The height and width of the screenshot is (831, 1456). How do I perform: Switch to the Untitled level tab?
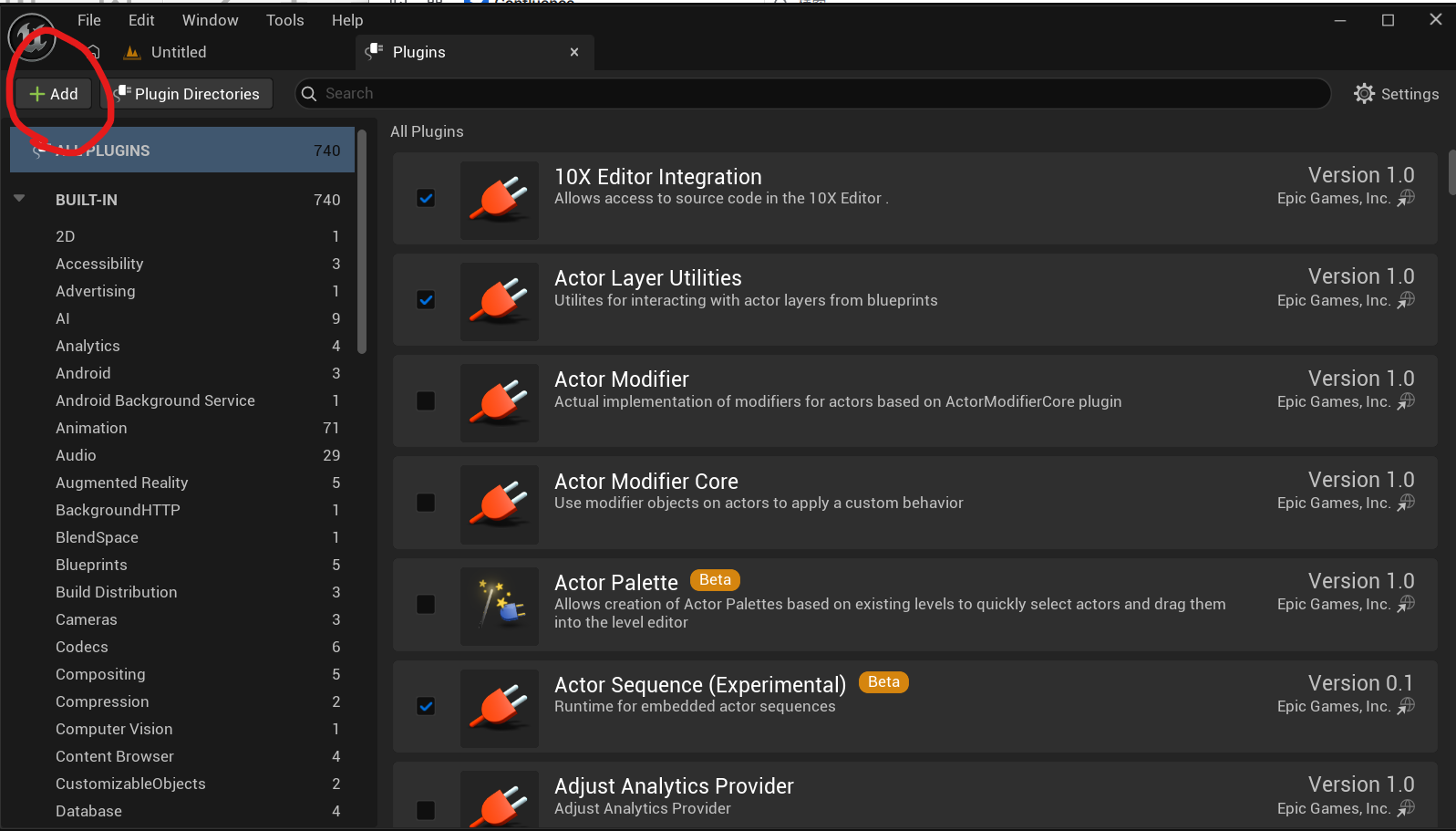coord(178,52)
